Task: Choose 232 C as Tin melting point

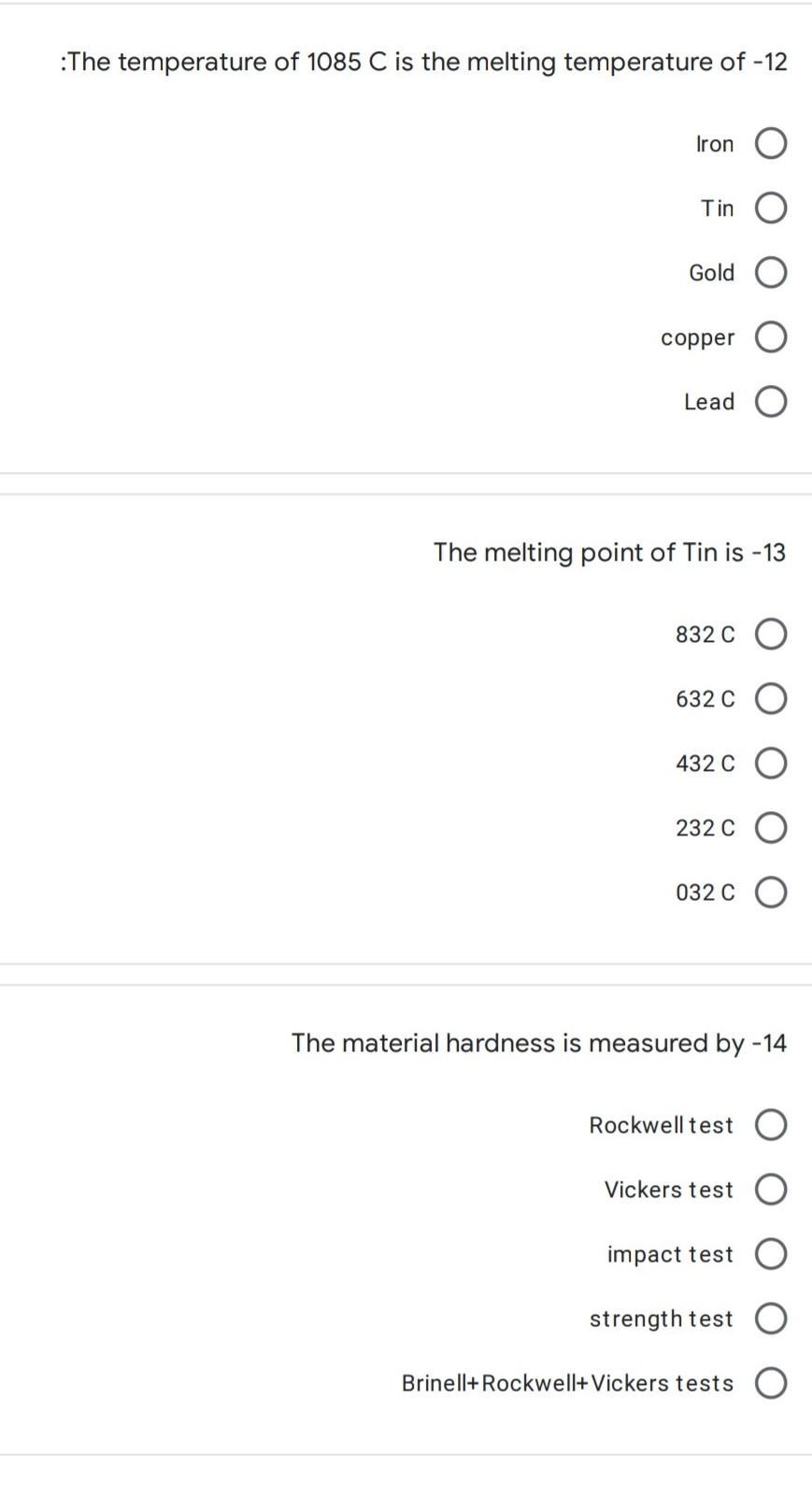Action: 770,828
